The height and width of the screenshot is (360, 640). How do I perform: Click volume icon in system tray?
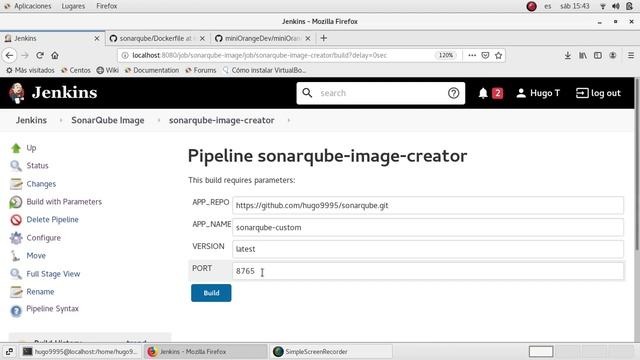[x=616, y=6]
